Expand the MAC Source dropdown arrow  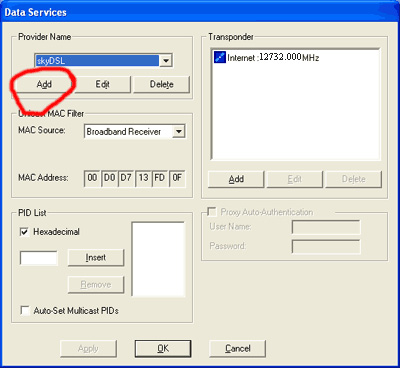(179, 131)
